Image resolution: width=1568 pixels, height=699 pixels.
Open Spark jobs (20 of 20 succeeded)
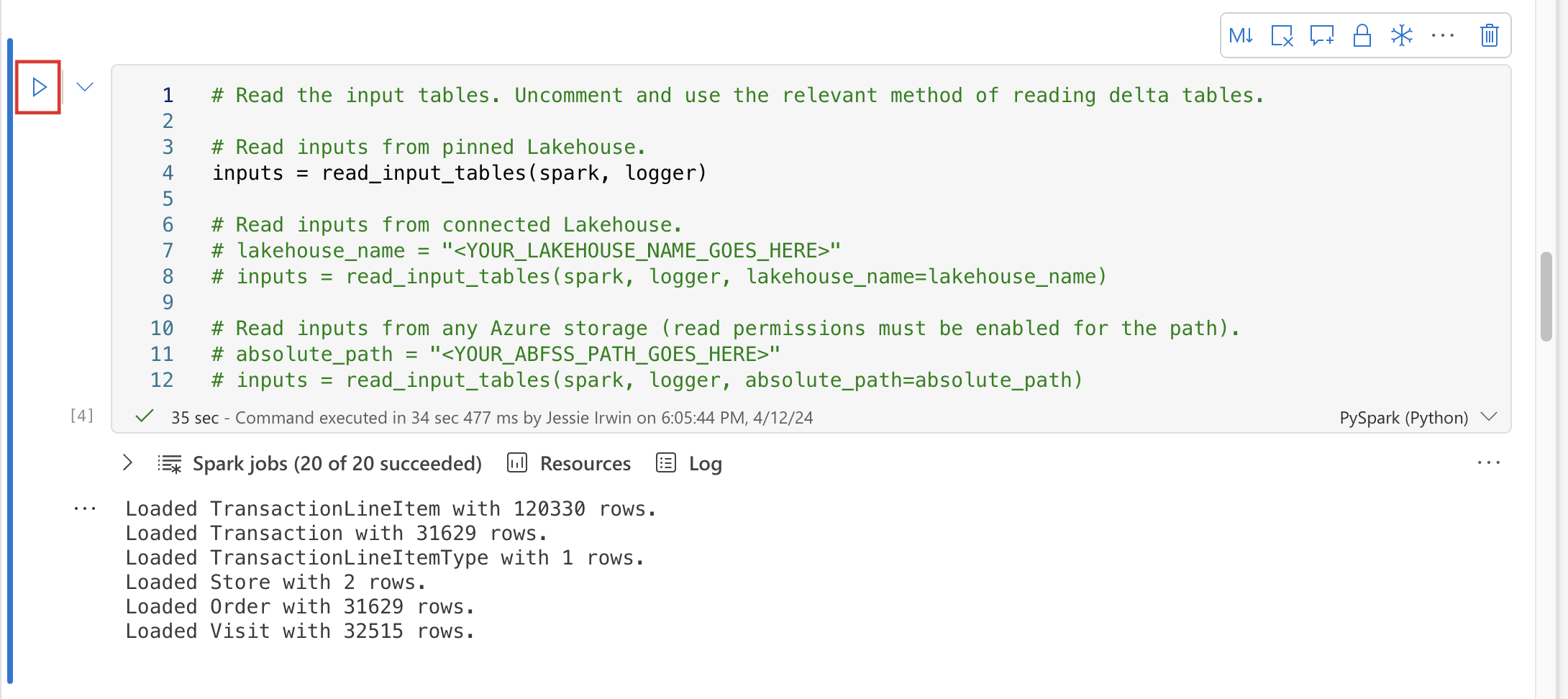pyautogui.click(x=320, y=464)
